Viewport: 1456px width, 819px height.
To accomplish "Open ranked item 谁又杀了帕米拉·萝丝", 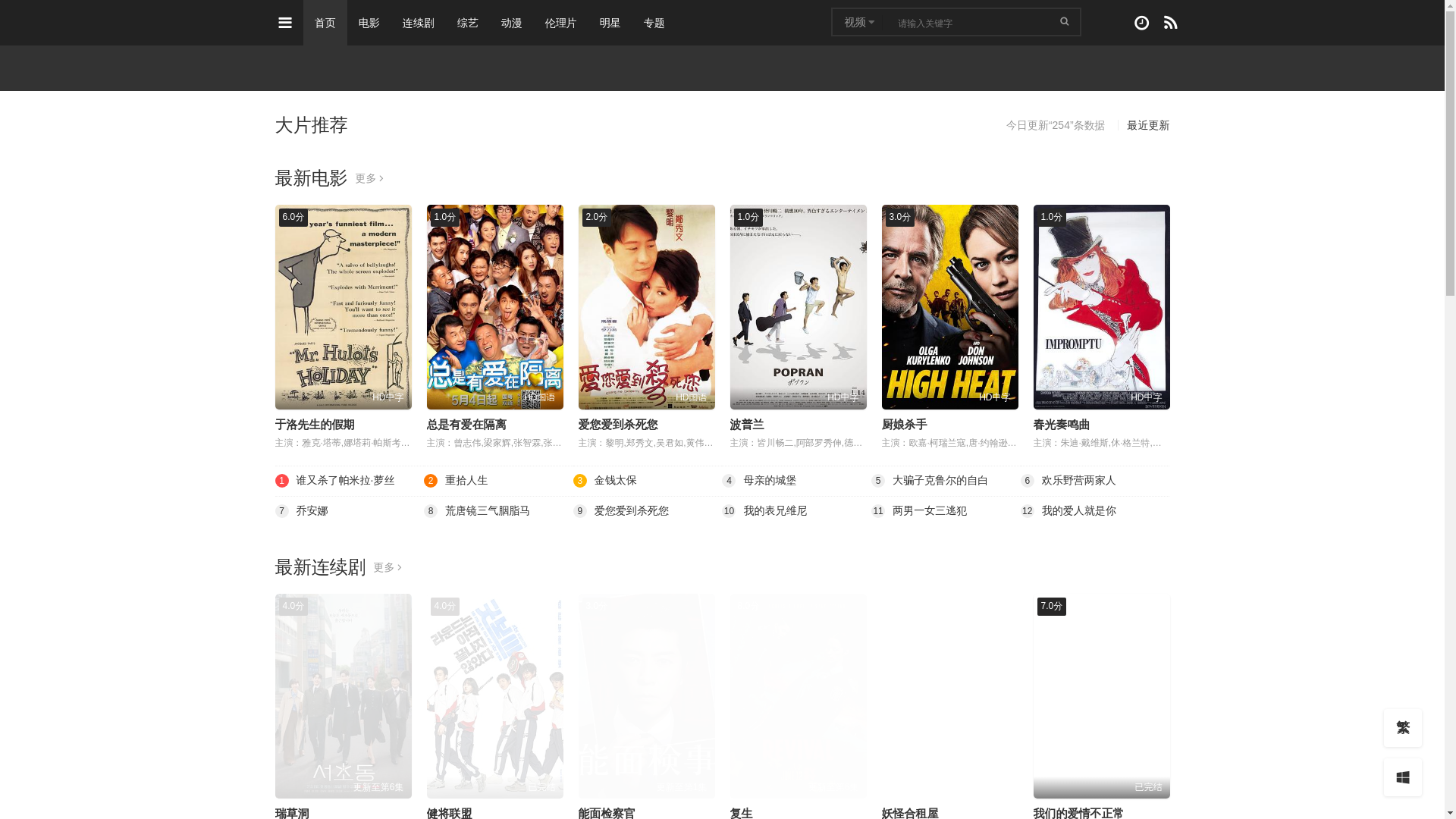I will point(346,481).
